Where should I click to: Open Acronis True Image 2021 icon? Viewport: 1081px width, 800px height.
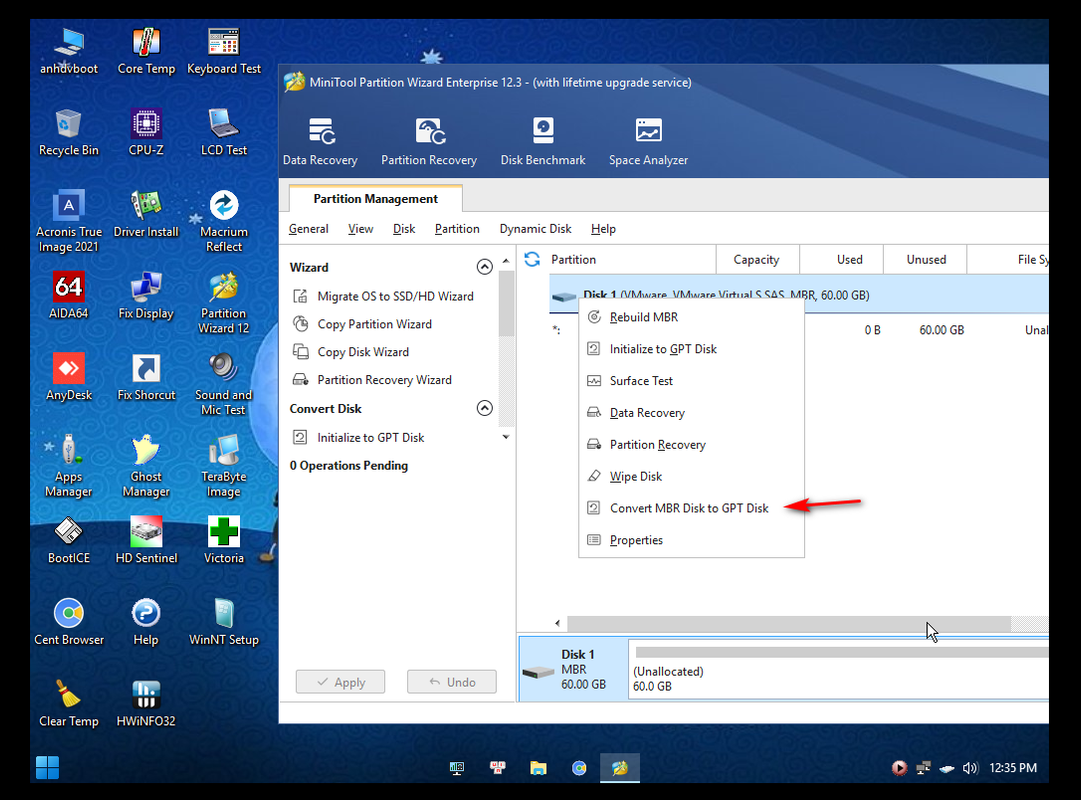click(x=68, y=221)
